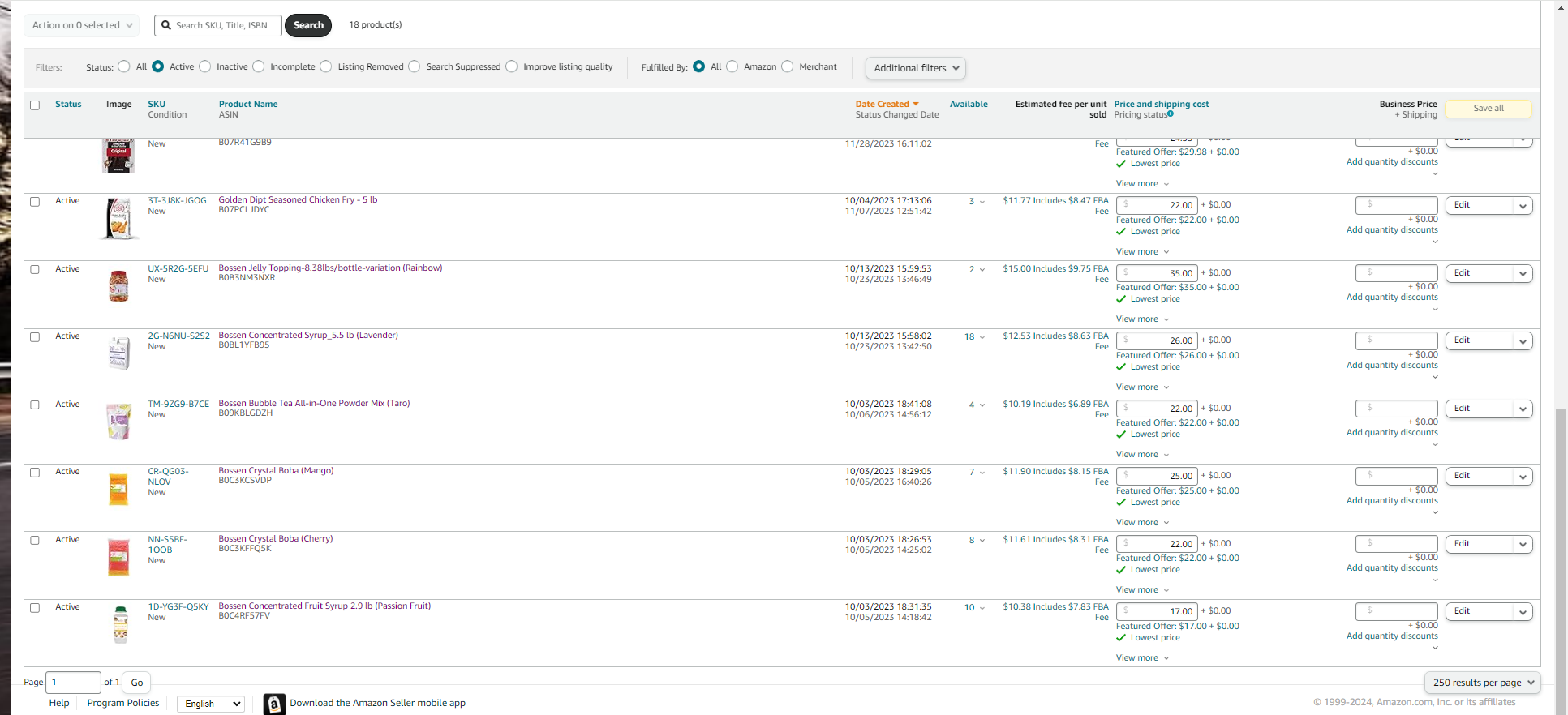This screenshot has width=1568, height=715.
Task: Select the Inactive status filter
Action: [205, 66]
